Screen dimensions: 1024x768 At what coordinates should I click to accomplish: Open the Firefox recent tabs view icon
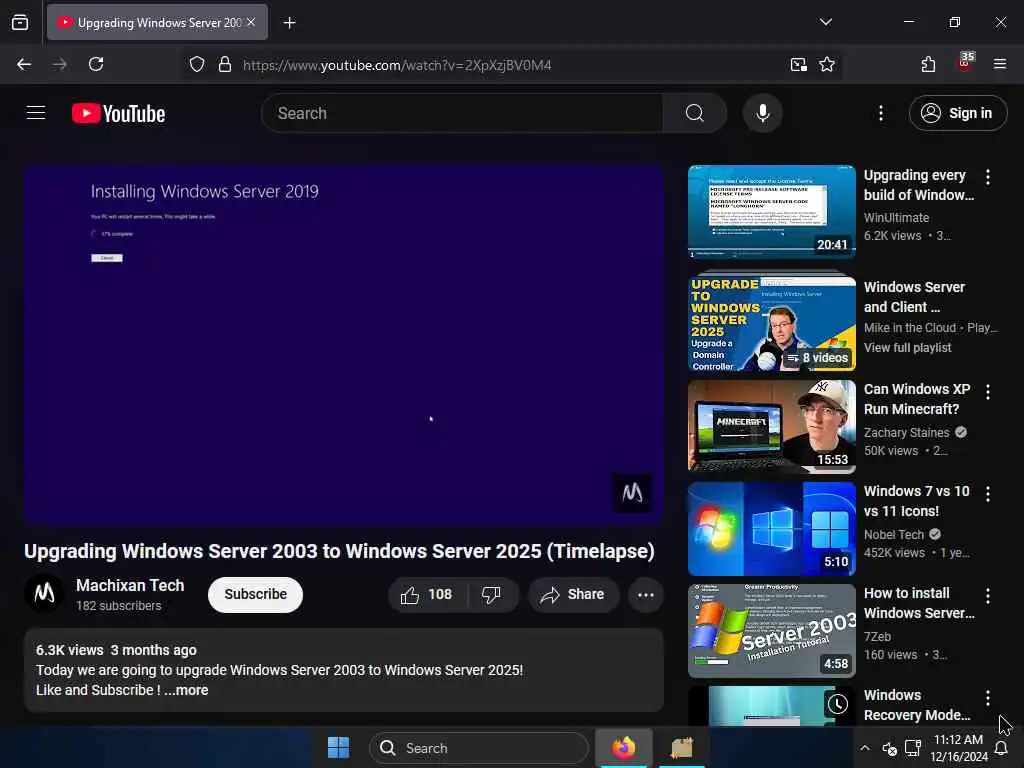point(20,22)
